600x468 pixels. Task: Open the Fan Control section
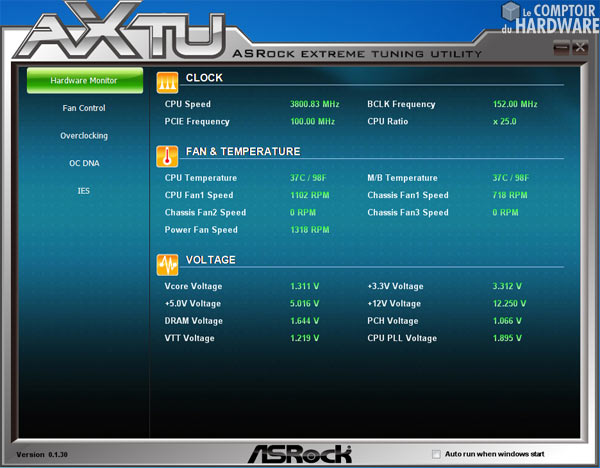point(84,108)
